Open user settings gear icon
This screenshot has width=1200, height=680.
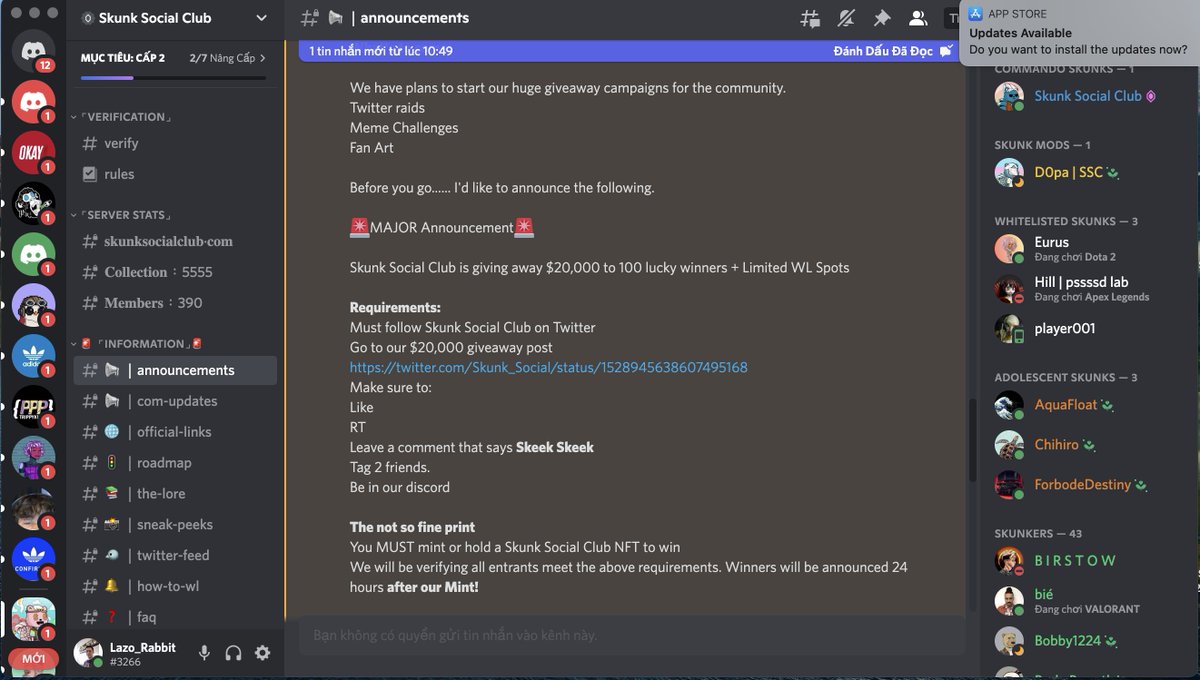tap(262, 653)
